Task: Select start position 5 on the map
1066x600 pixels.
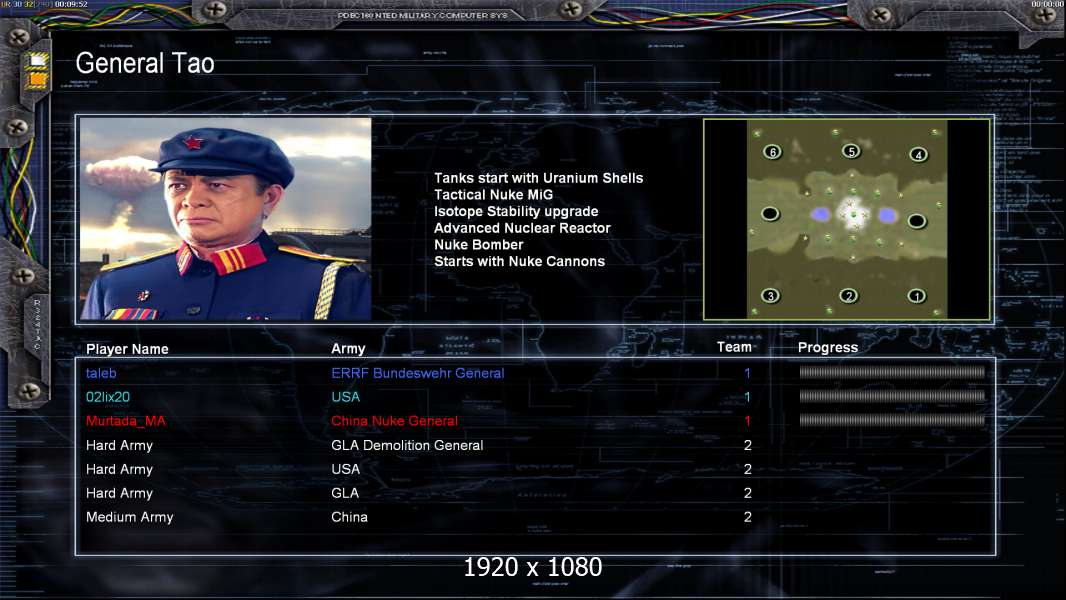Action: [850, 151]
